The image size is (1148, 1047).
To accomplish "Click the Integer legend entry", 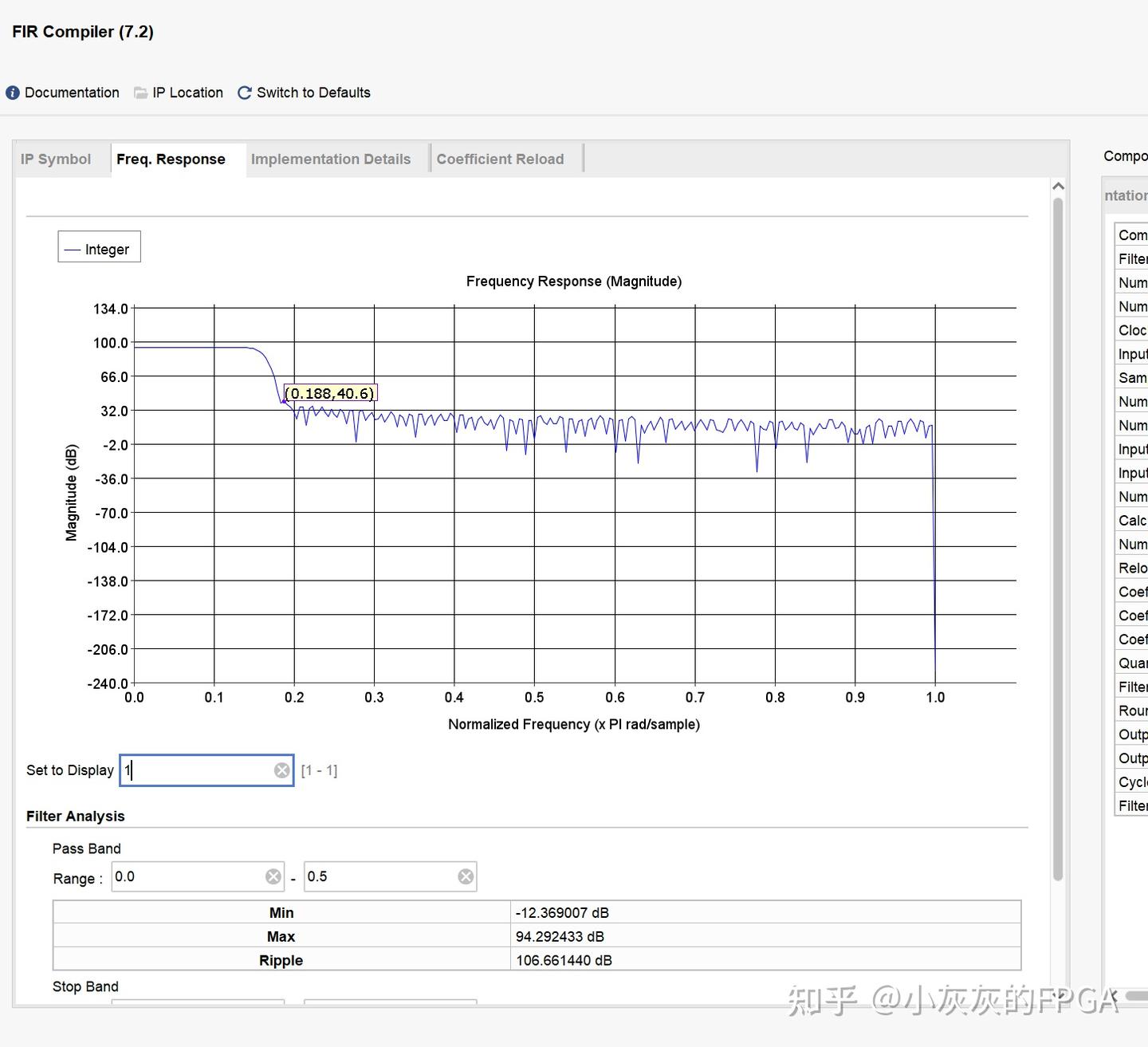I will [x=100, y=248].
